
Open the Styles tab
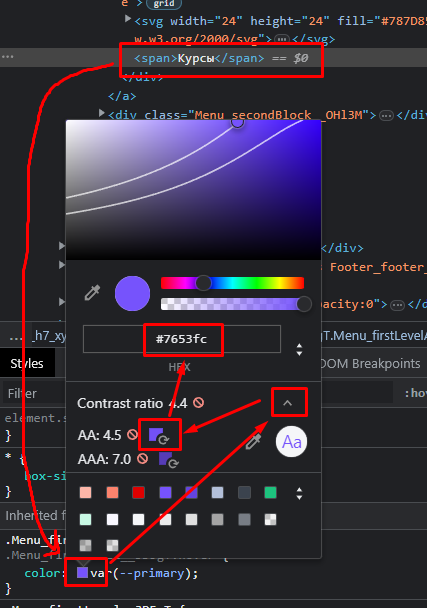(27, 363)
